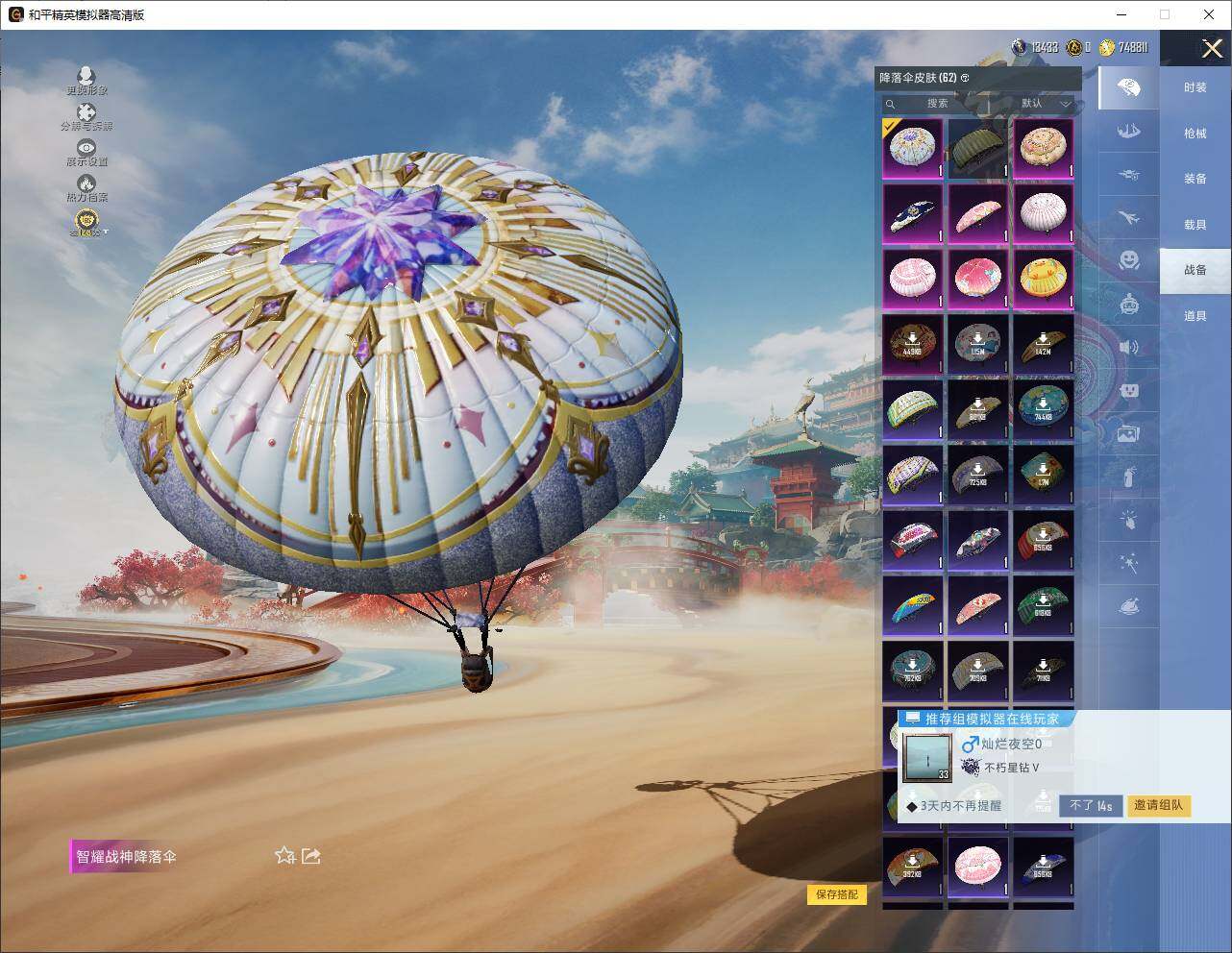
Task: Switch to the 枪械 tab
Action: pos(1195,134)
